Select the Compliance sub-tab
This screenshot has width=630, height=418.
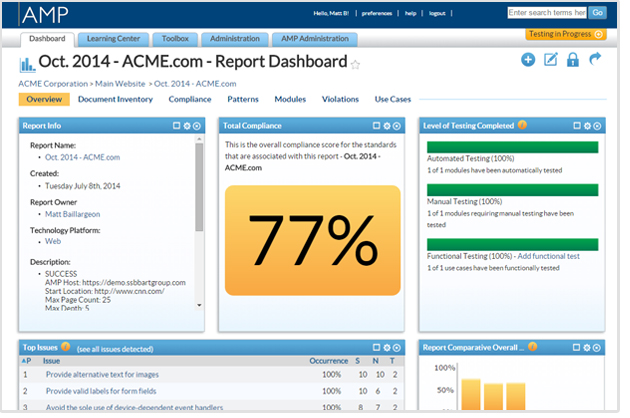[x=190, y=99]
